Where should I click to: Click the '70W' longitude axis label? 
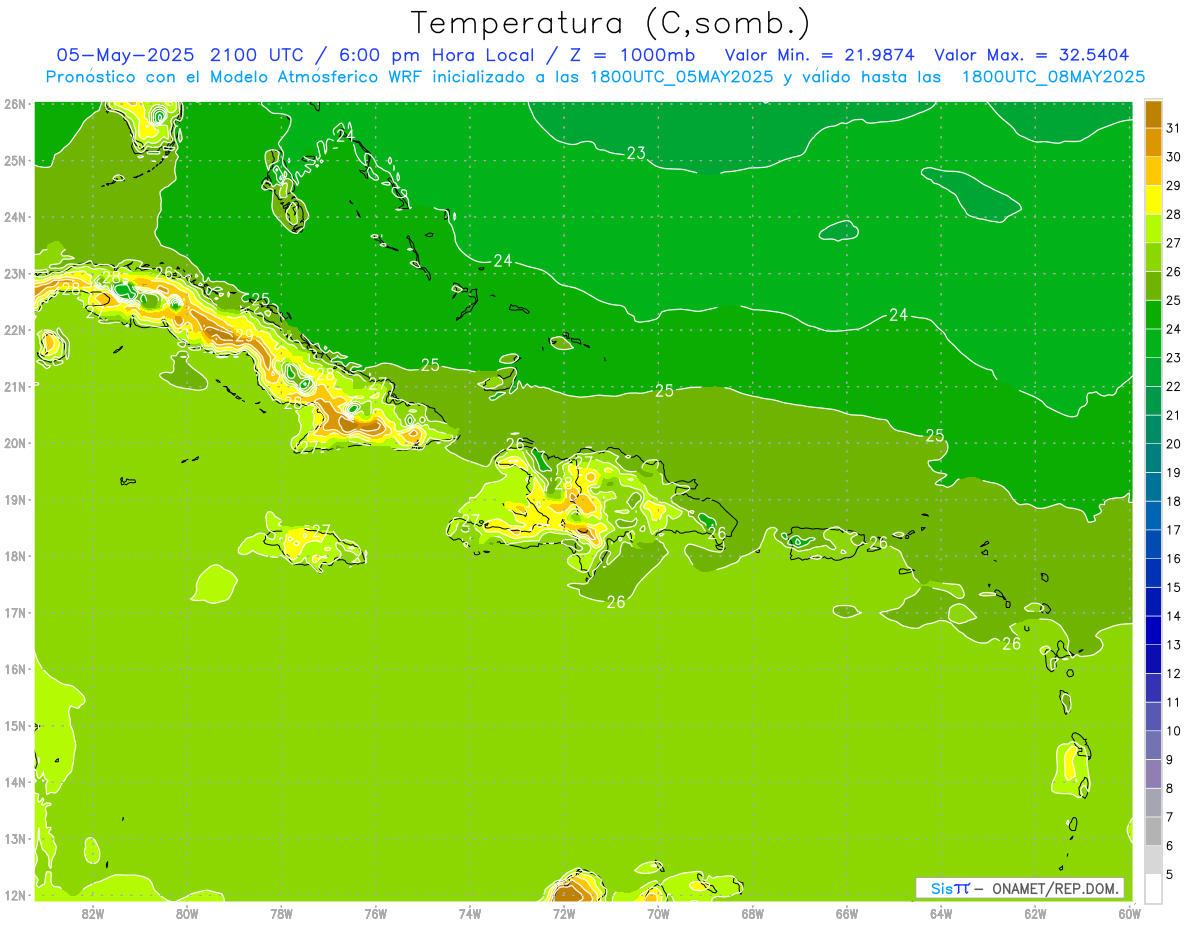click(x=658, y=913)
